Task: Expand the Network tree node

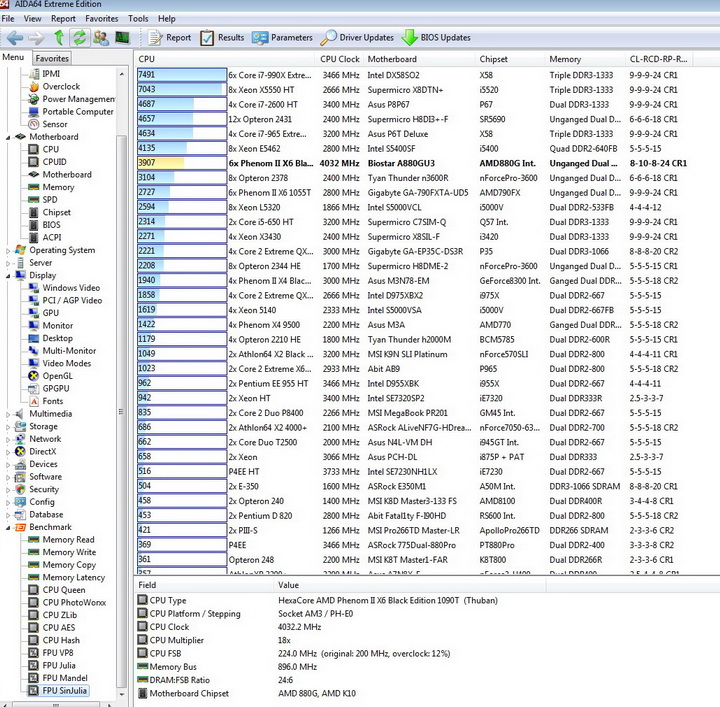Action: tap(8, 439)
